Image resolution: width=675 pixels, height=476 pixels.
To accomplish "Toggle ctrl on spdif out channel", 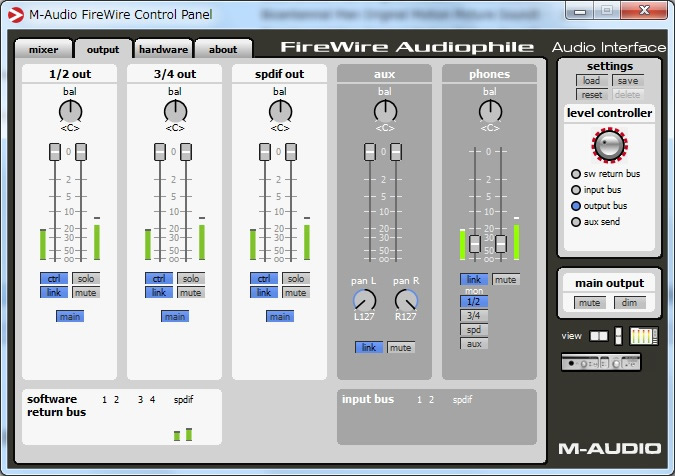I will point(264,278).
